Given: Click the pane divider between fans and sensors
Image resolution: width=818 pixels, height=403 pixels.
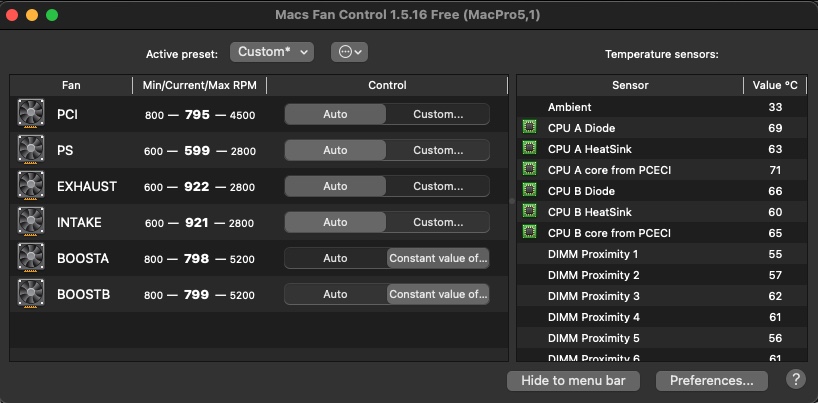Looking at the screenshot, I should 512,201.
